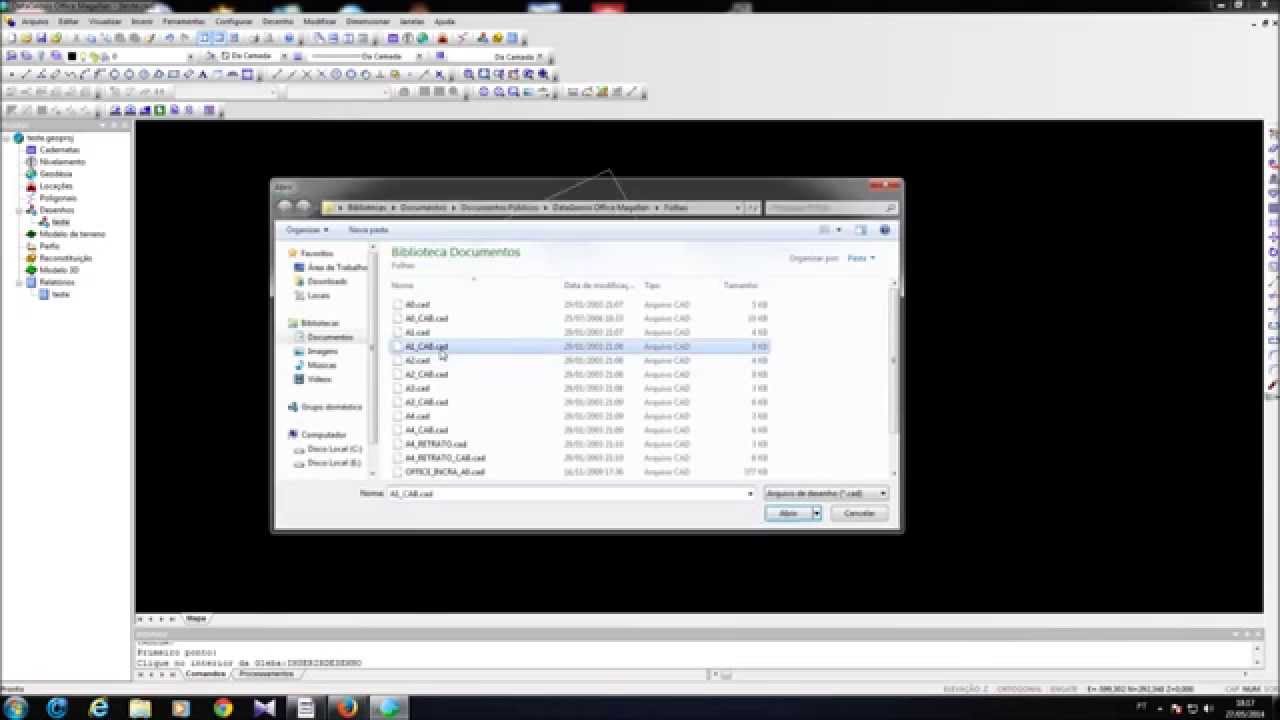This screenshot has width=1280, height=720.
Task: Collapse the Relatórios tree node
Action: (x=19, y=282)
